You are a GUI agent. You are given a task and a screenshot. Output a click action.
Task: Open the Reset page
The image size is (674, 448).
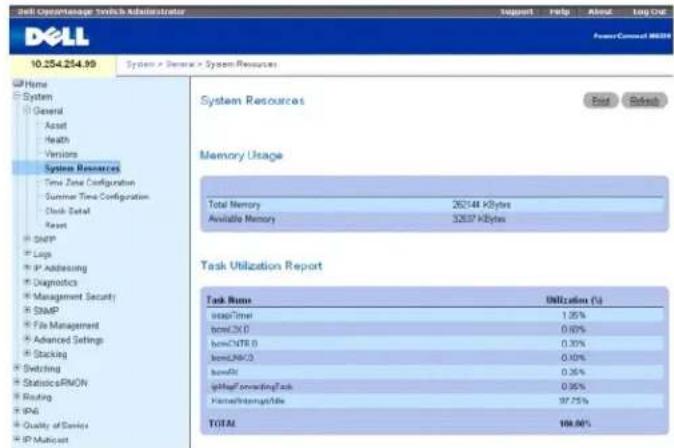tap(56, 225)
